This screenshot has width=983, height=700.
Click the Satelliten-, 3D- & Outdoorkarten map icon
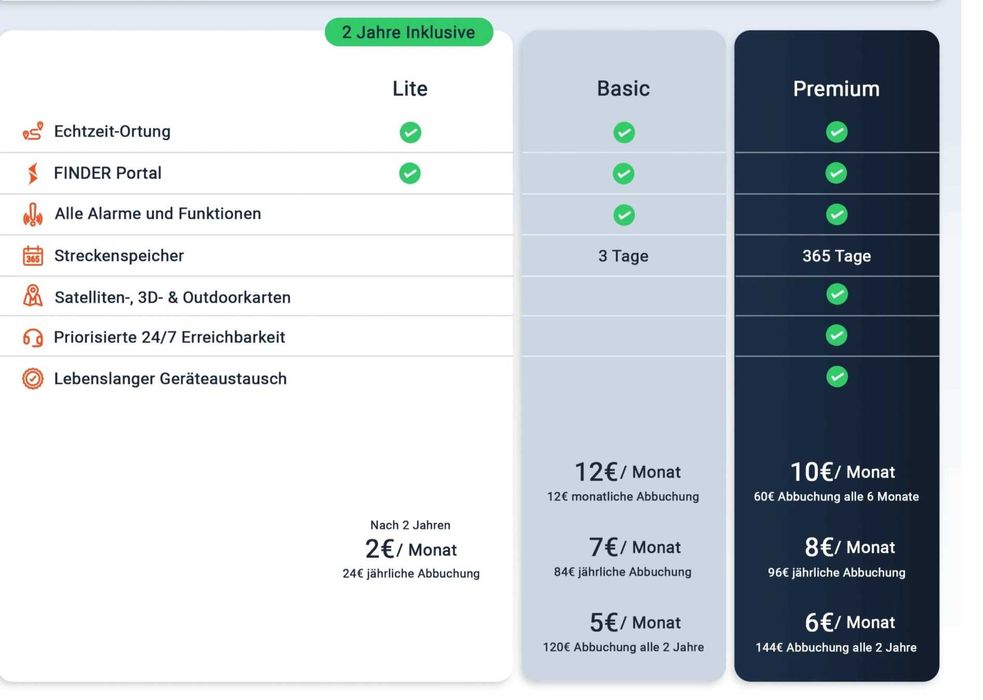[x=33, y=297]
